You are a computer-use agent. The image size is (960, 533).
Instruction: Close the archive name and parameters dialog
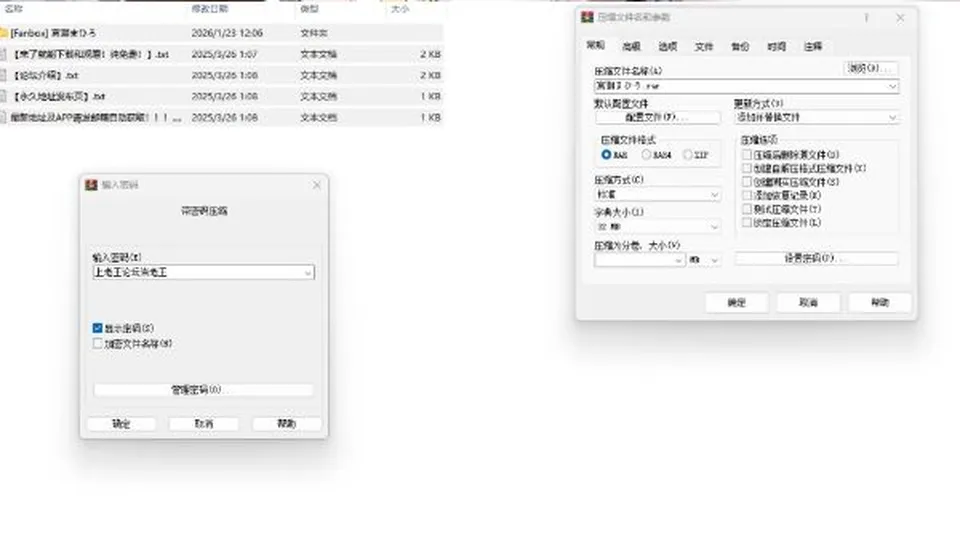pyautogui.click(x=900, y=18)
